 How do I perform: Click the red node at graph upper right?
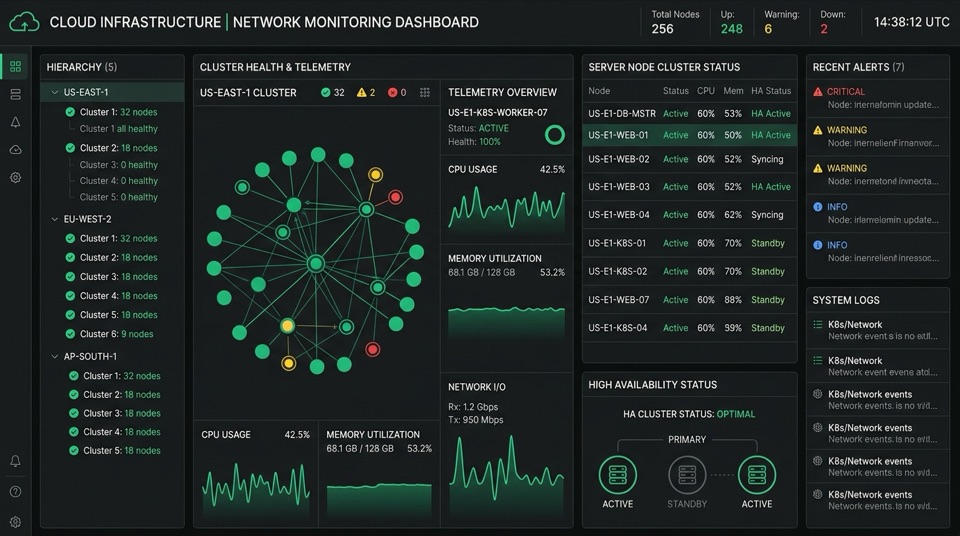pyautogui.click(x=396, y=197)
